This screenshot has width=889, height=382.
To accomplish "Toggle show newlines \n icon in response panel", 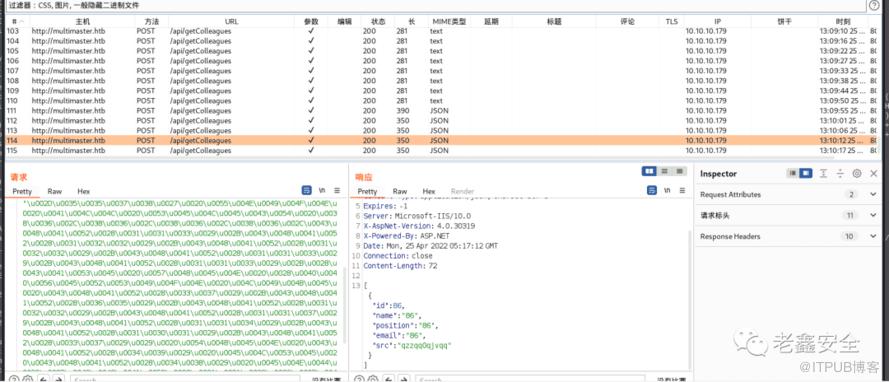I will tap(667, 190).
